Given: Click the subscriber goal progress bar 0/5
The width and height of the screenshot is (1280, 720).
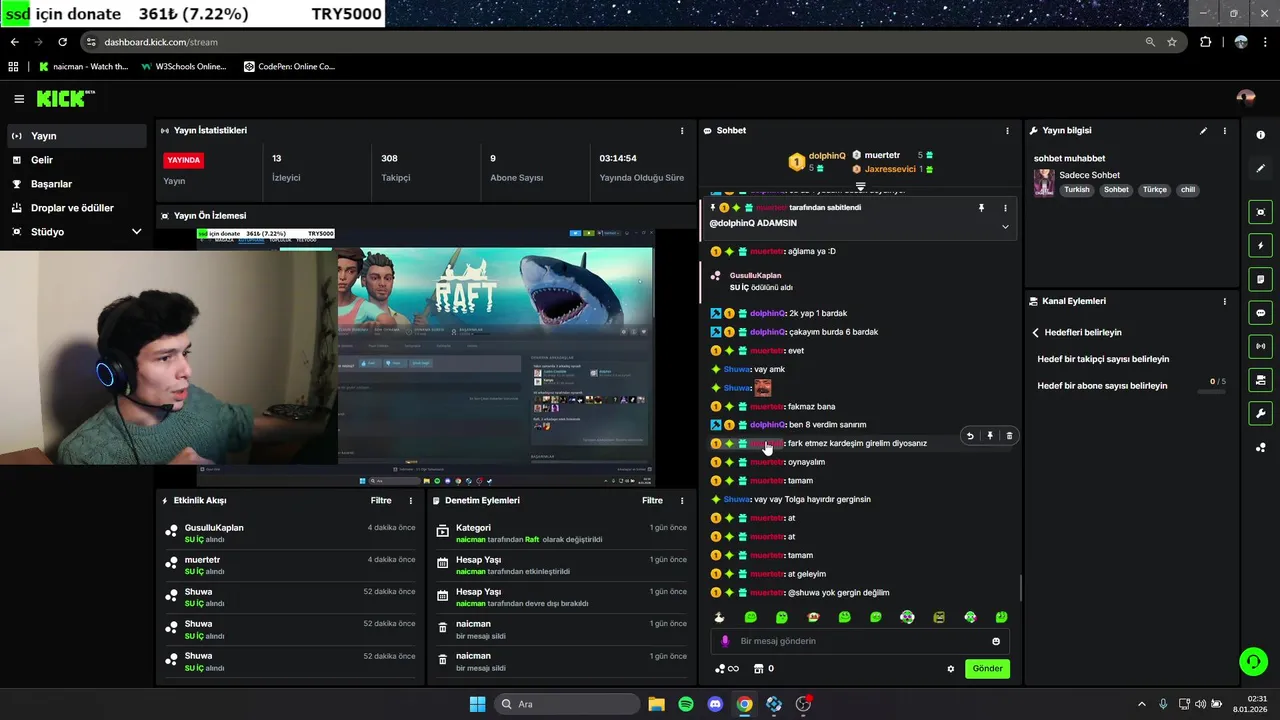Looking at the screenshot, I should 1211,392.
